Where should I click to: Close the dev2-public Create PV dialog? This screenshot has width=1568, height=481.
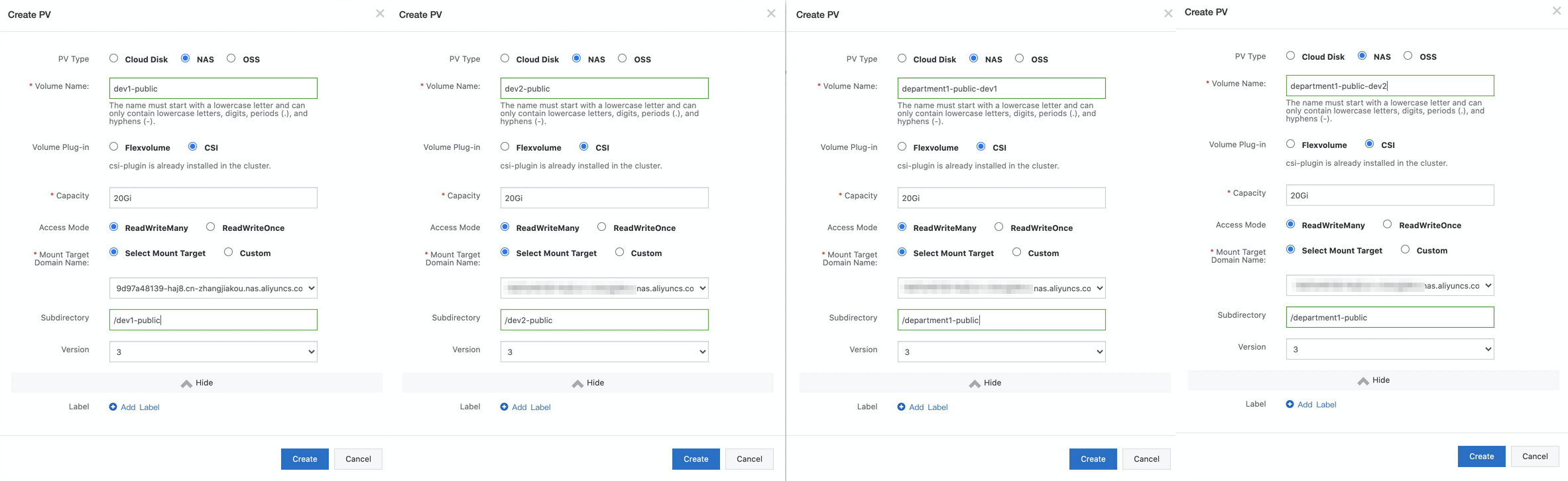click(x=771, y=13)
